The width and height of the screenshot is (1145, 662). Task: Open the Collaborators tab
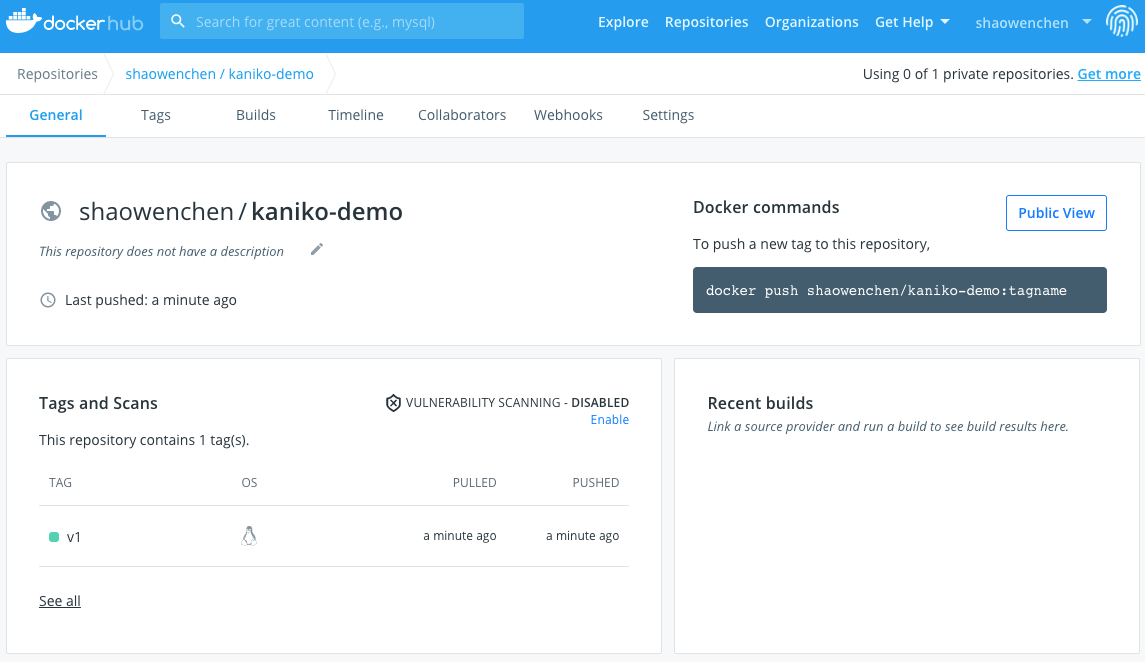(x=462, y=115)
